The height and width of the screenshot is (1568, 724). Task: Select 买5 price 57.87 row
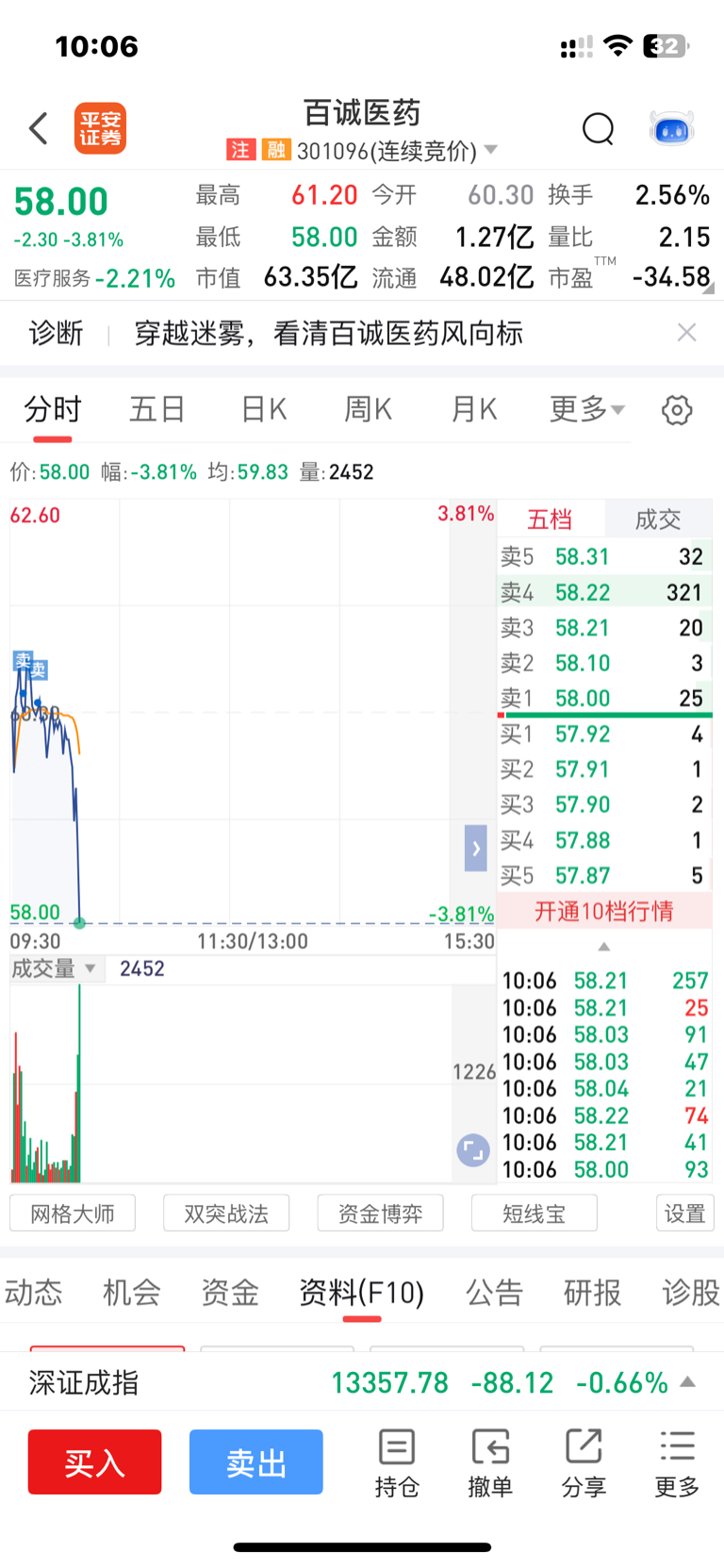coord(604,875)
